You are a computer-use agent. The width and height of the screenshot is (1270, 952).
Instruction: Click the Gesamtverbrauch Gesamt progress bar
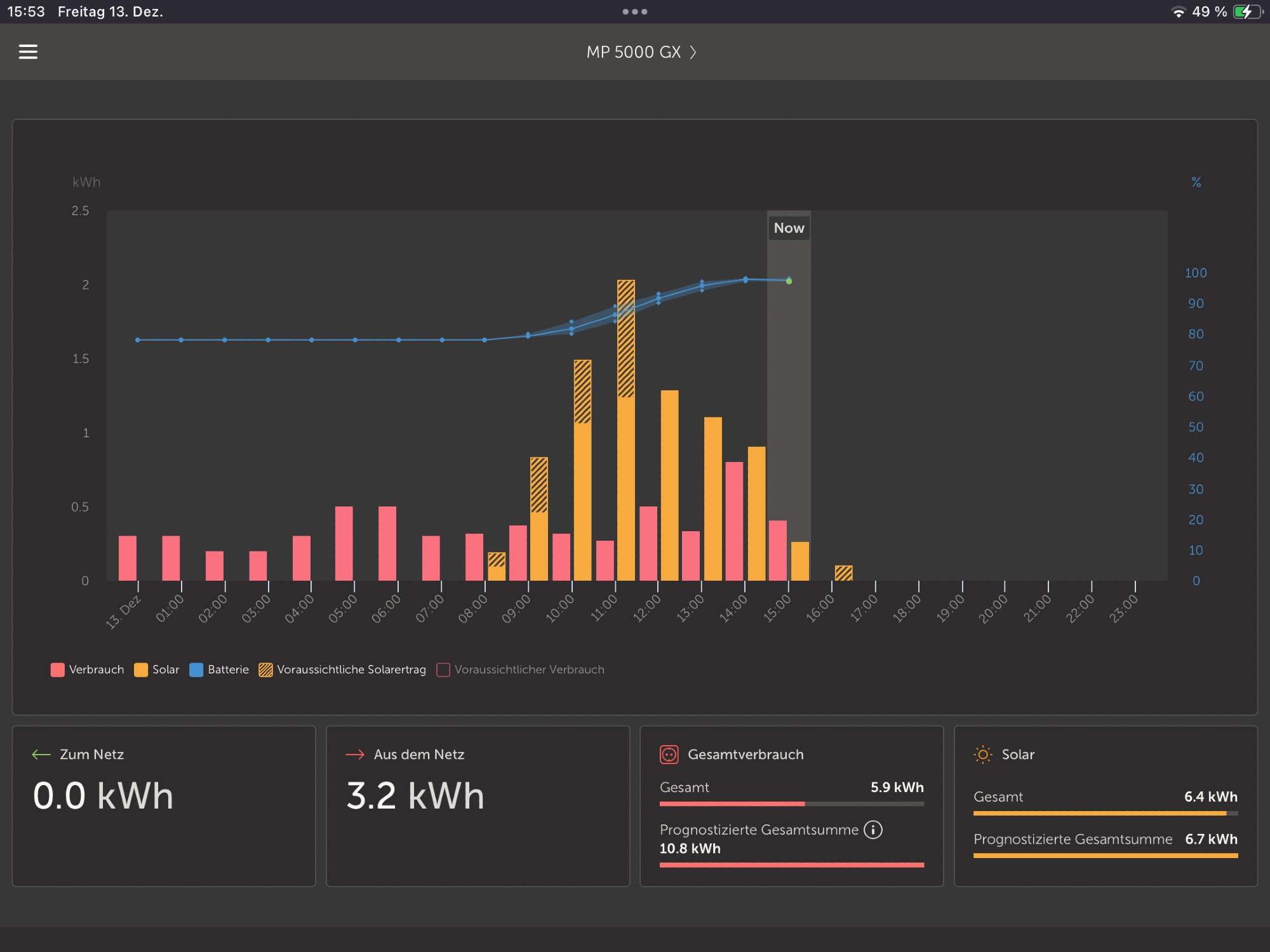point(792,803)
